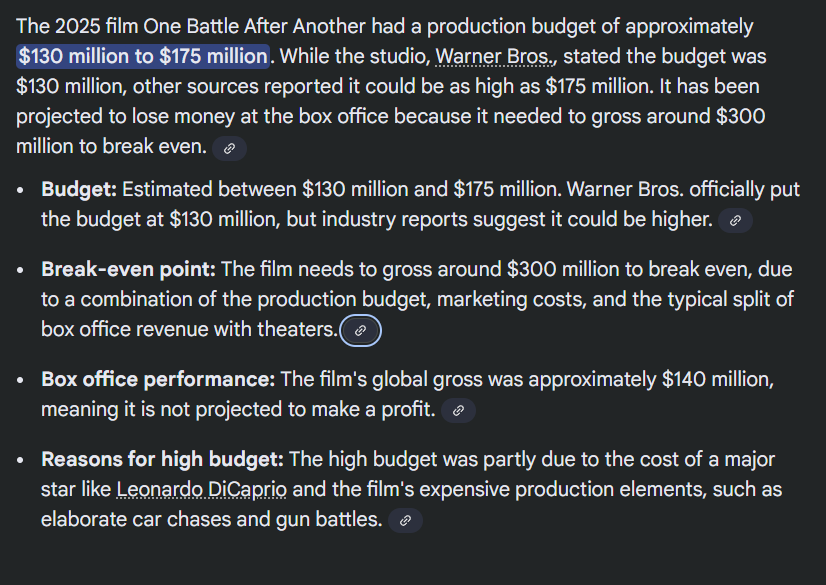
Task: Click the bullet dot beside 'Budget:'
Action: point(21,190)
